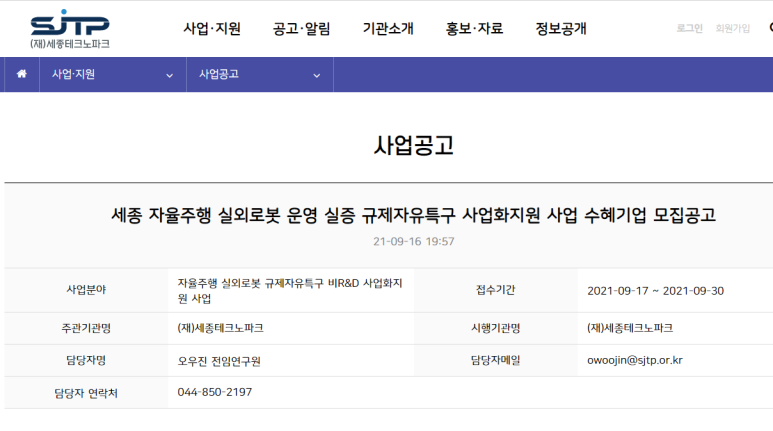Click (재)세종테크노파크 under 시행기관명
This screenshot has width=773, height=431.
630,328
